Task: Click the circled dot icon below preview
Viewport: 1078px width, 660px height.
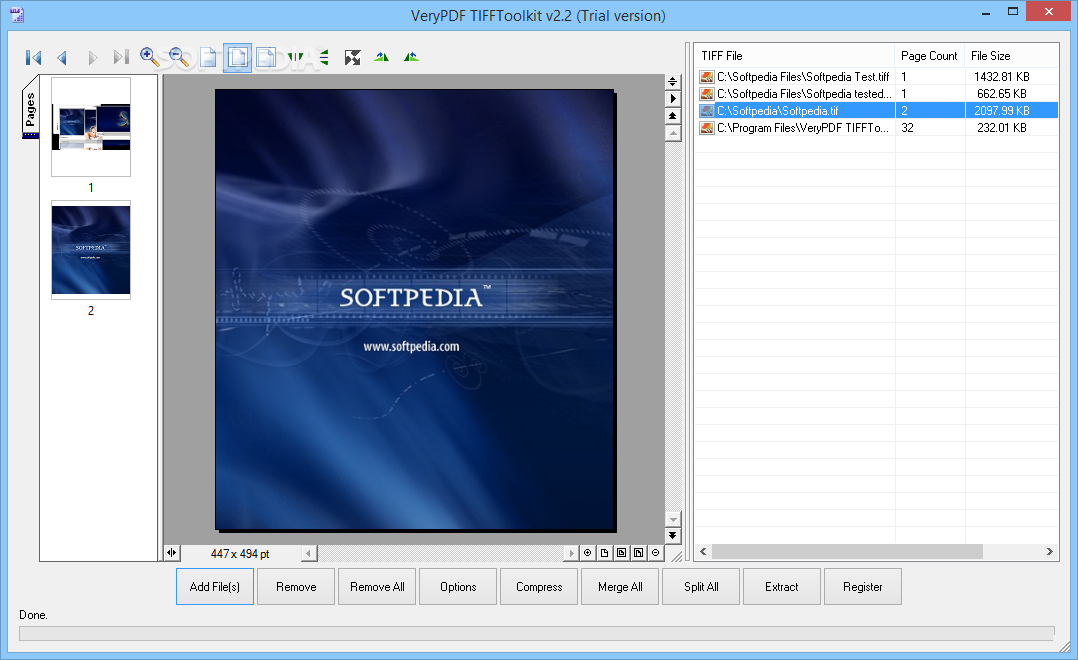Action: coord(587,553)
